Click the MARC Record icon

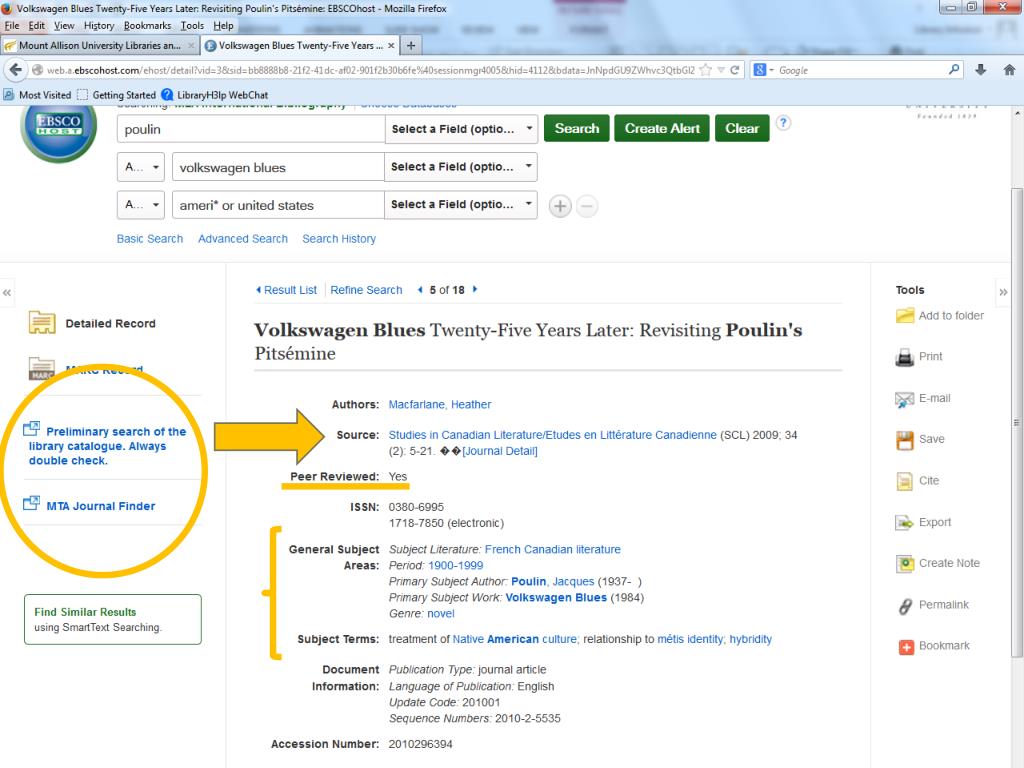[41, 369]
